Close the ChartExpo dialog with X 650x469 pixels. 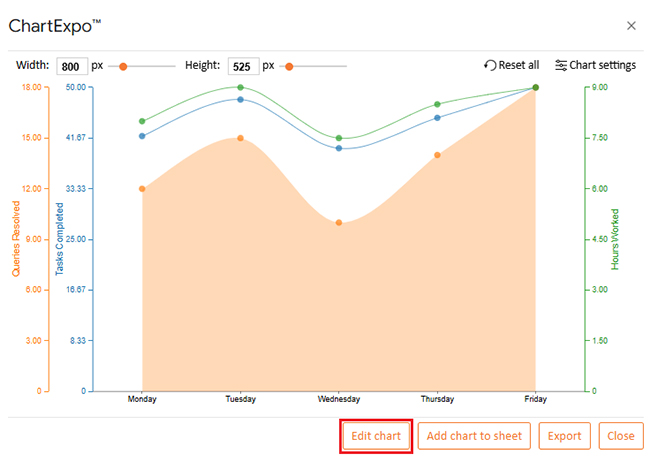(630, 25)
